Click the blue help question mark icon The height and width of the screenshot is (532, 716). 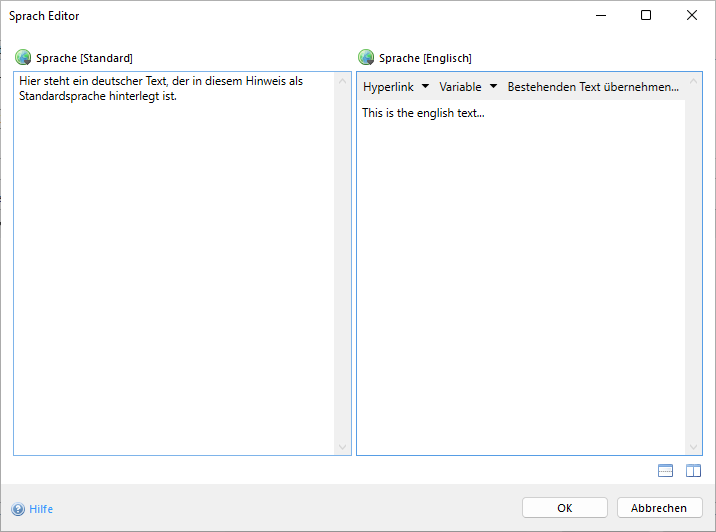[18, 509]
